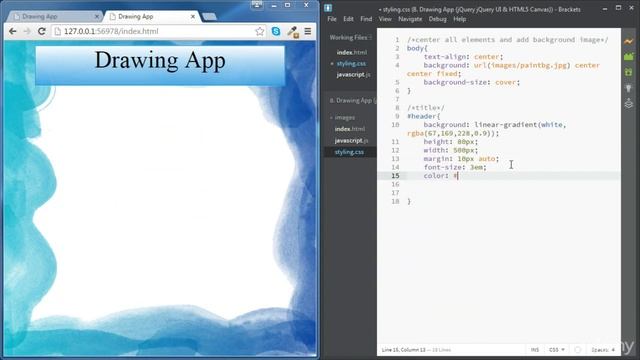Reload the Drawing App page
Image resolution: width=640 pixels, height=360 pixels.
click(x=42, y=31)
